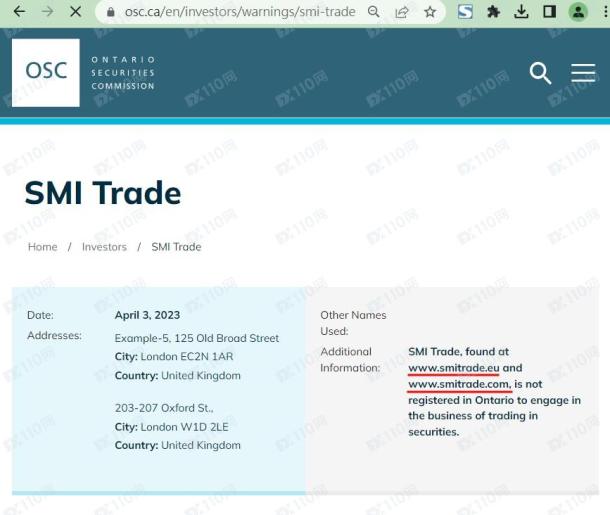Viewport: 610px width, 515px height.
Task: Open the www.smitrade.eu link
Action: click(454, 368)
